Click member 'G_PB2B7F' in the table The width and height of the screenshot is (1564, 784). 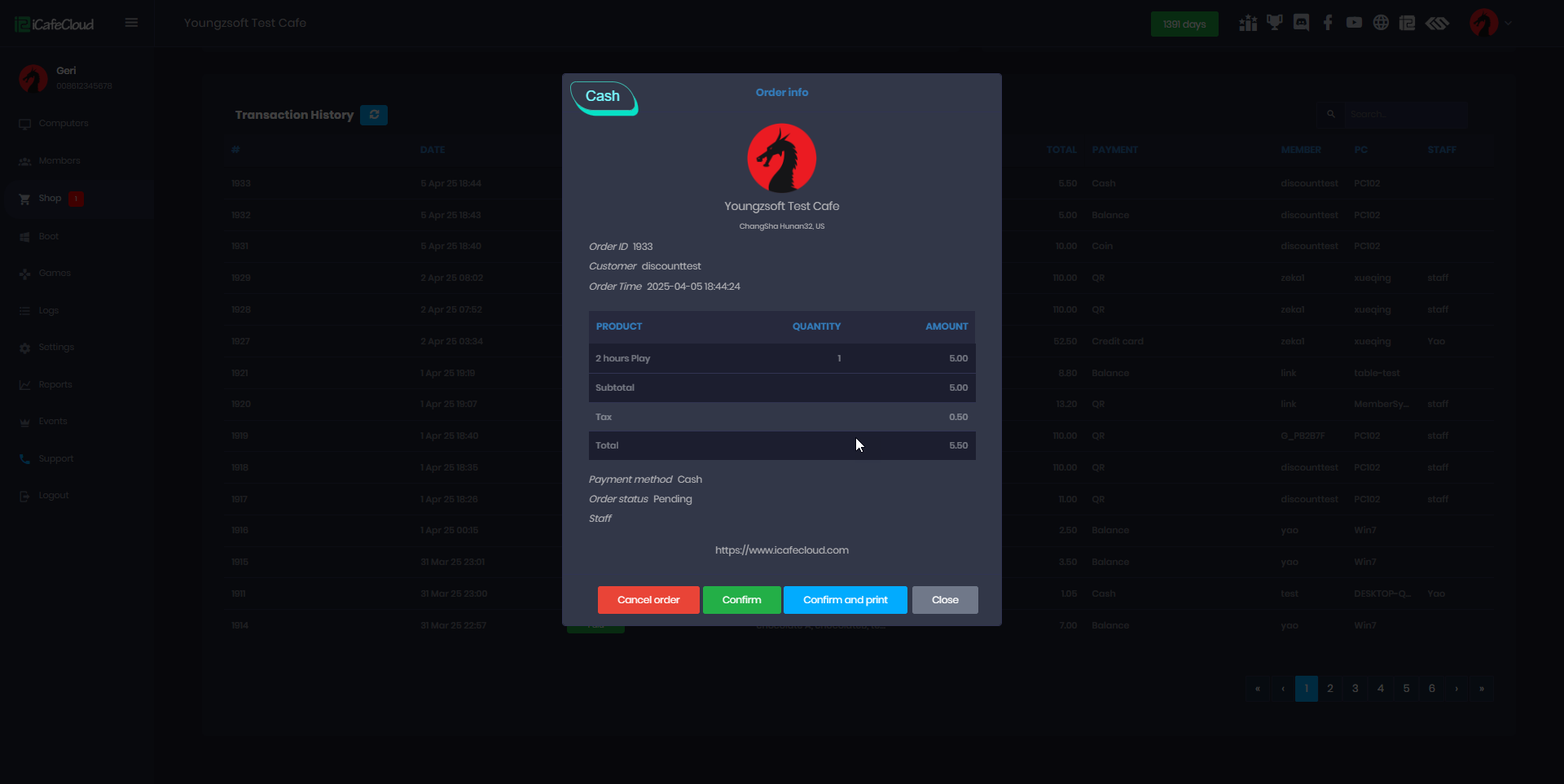click(1303, 436)
